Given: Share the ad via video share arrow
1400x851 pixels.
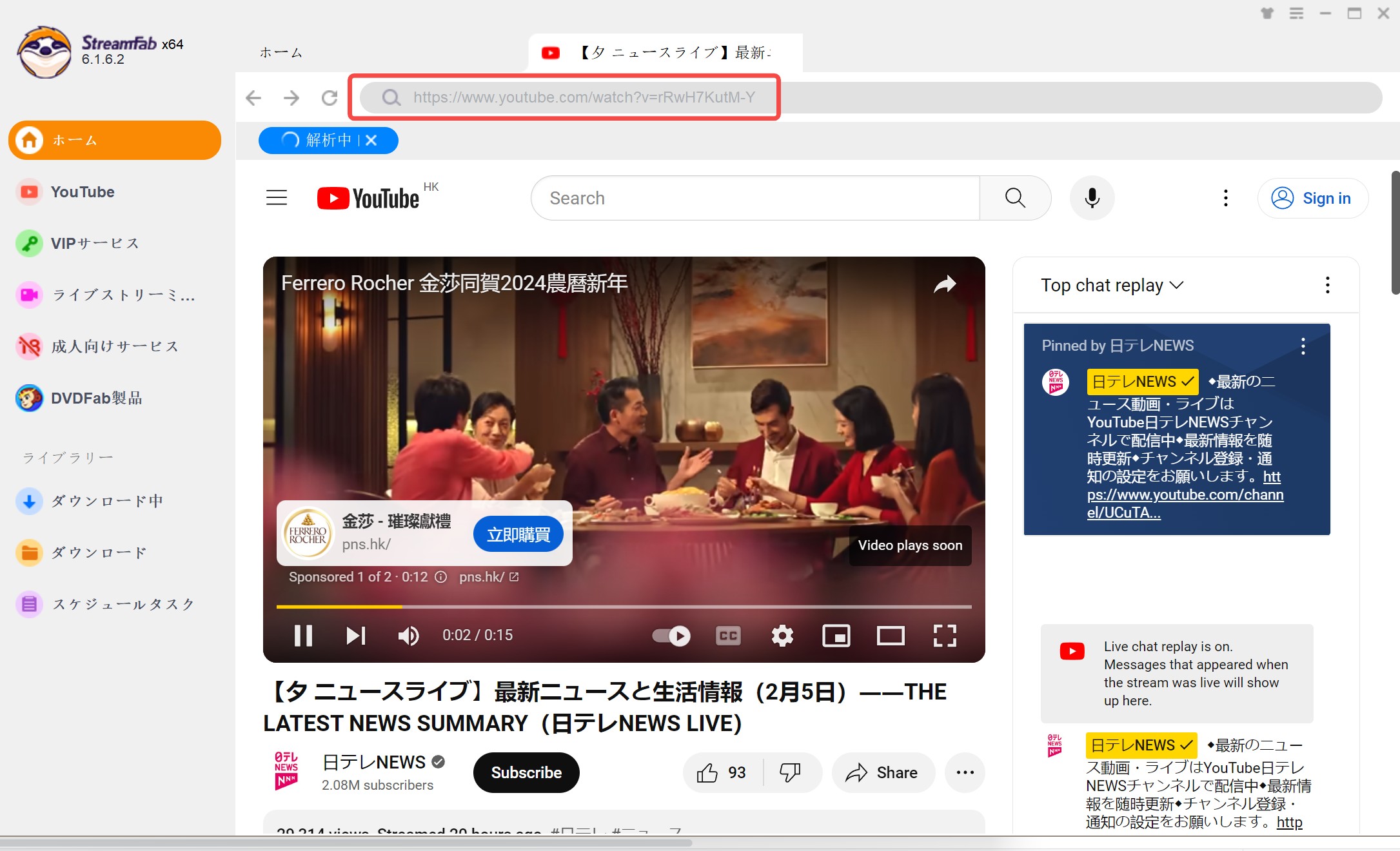Looking at the screenshot, I should 945,284.
